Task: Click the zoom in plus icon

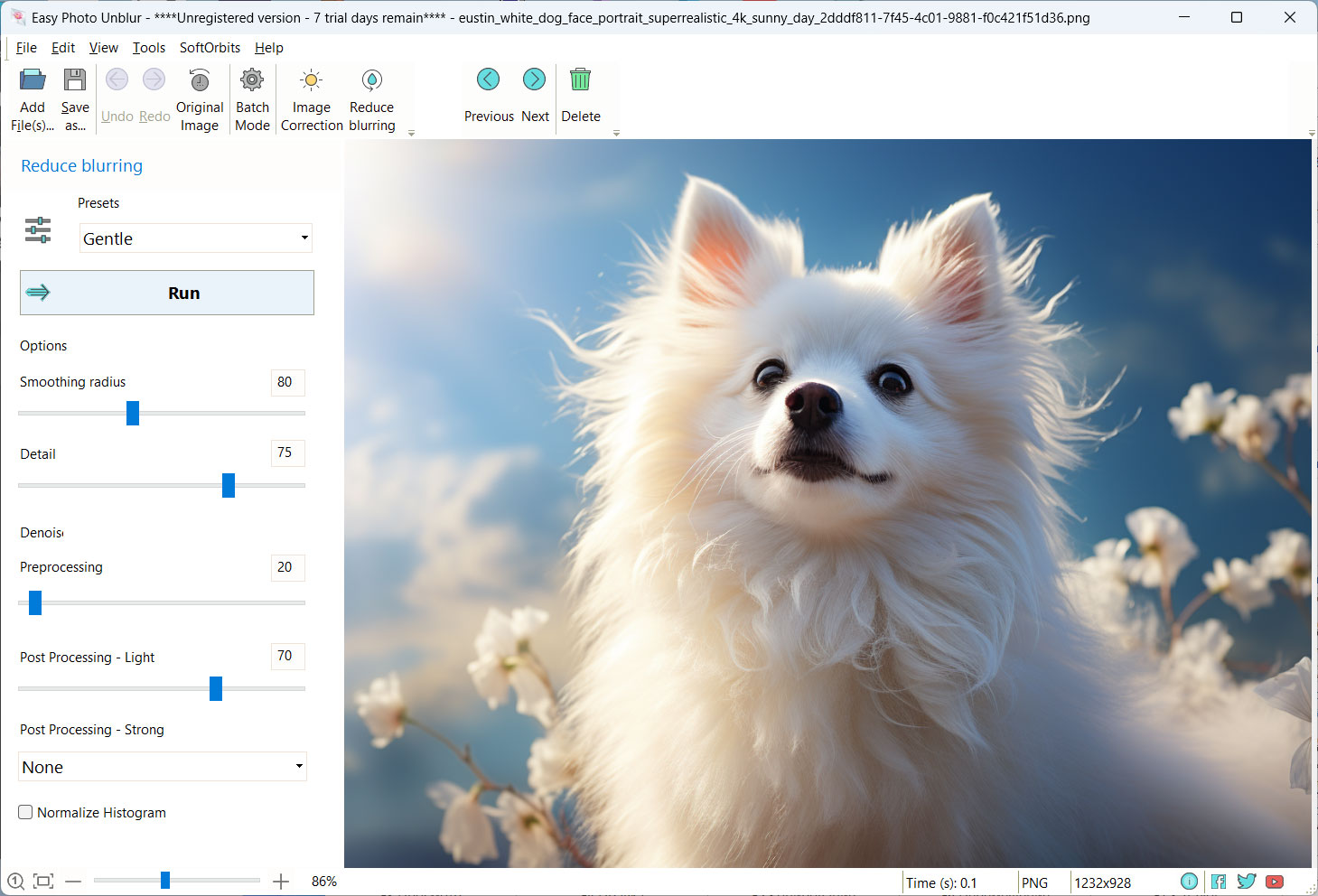Action: 281,882
